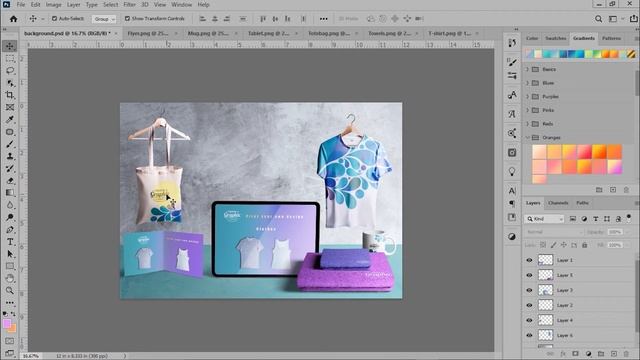
Task: Select the Path Selection arrow tool
Action: (x=10, y=254)
